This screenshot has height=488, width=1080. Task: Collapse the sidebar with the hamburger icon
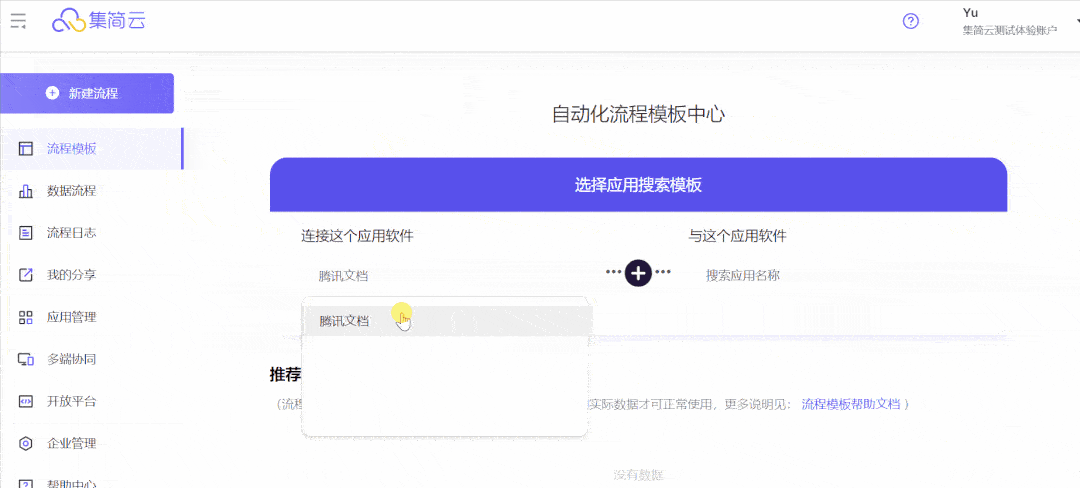coord(18,21)
